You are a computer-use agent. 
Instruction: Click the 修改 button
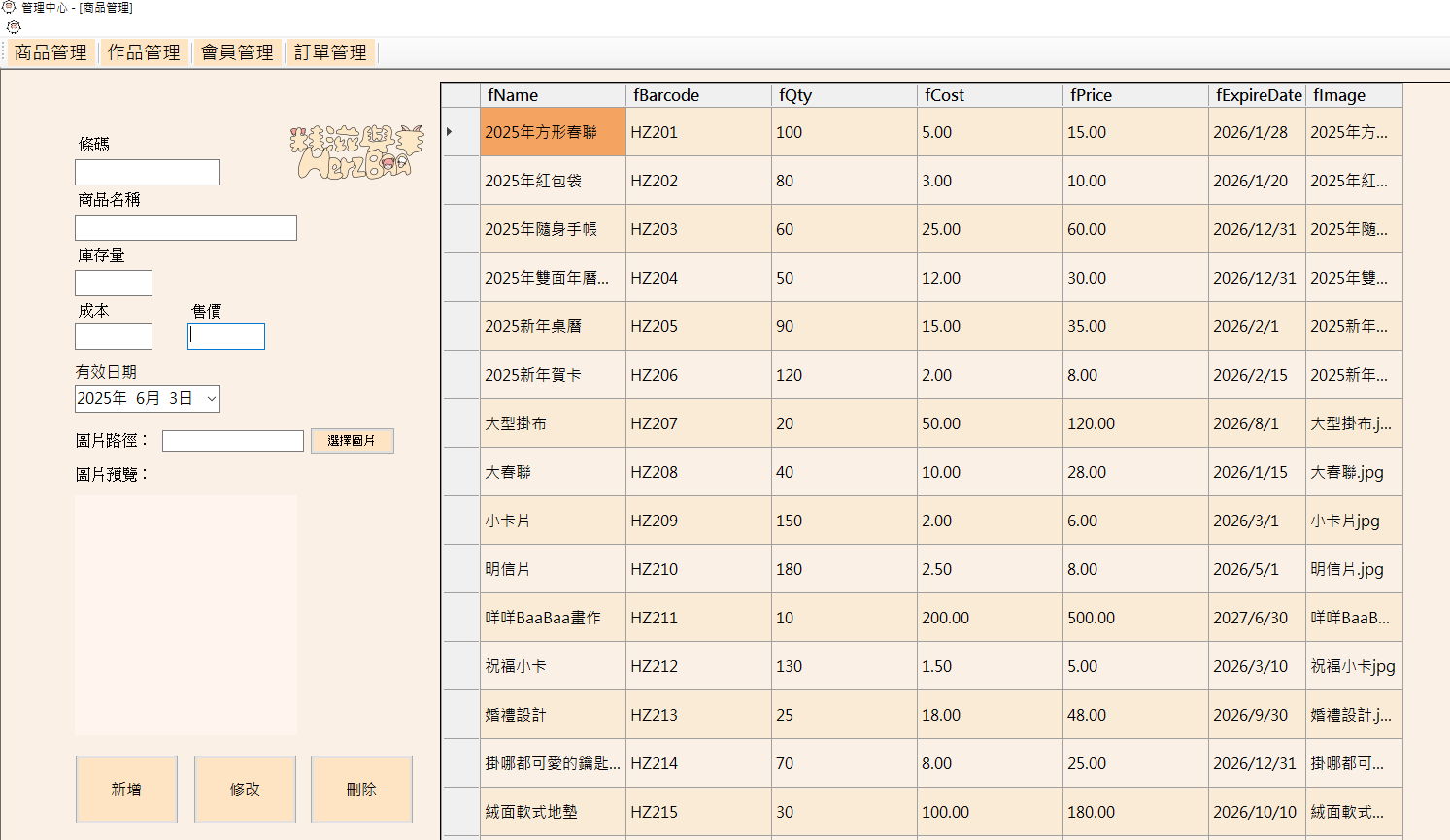[245, 790]
